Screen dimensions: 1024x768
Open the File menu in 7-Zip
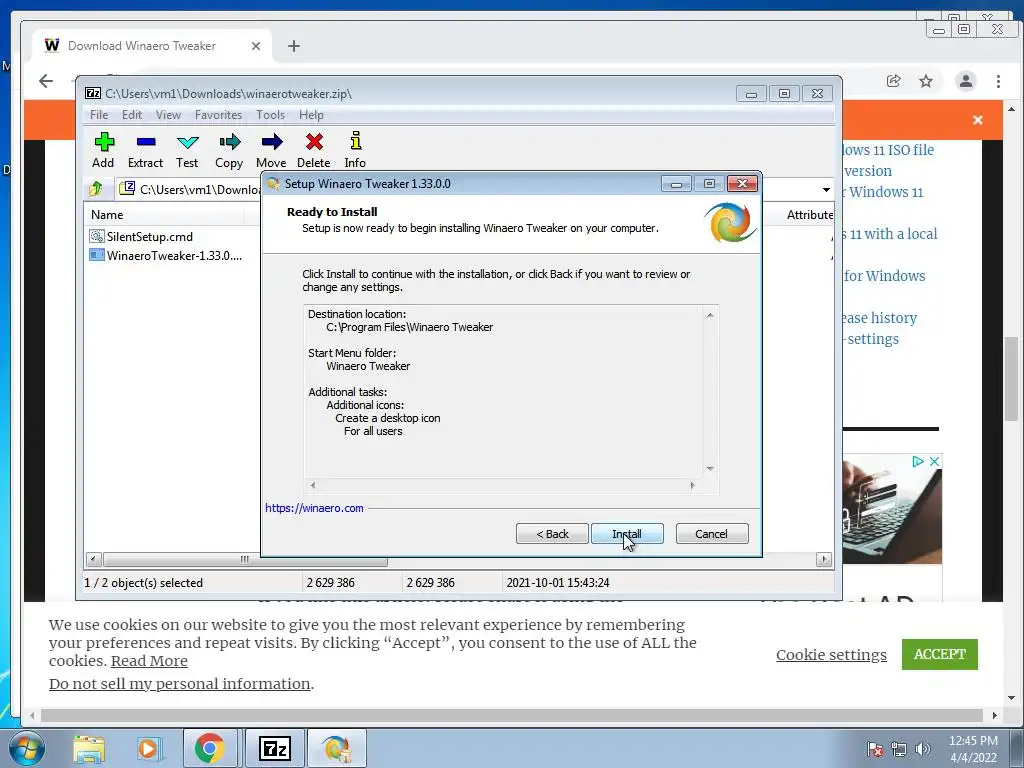[99, 115]
